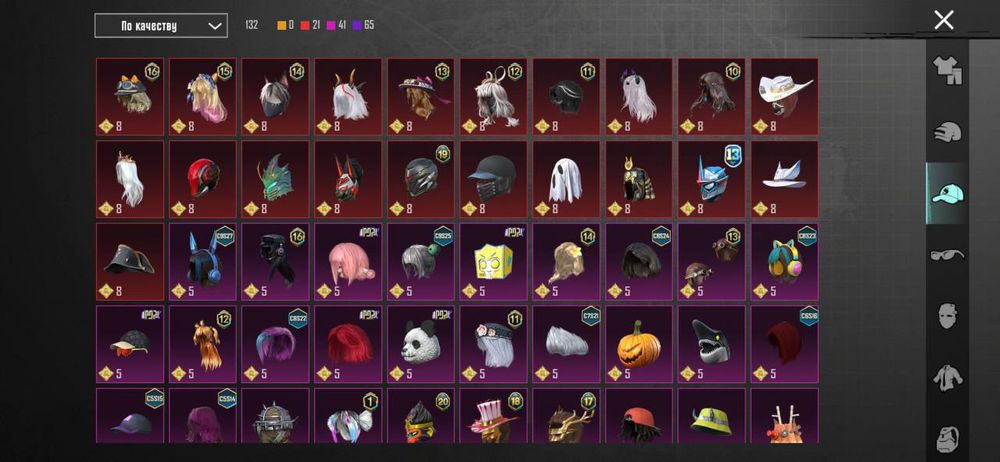Viewport: 1000px width, 462px height.
Task: Select the cap headwear category icon
Action: (x=947, y=193)
